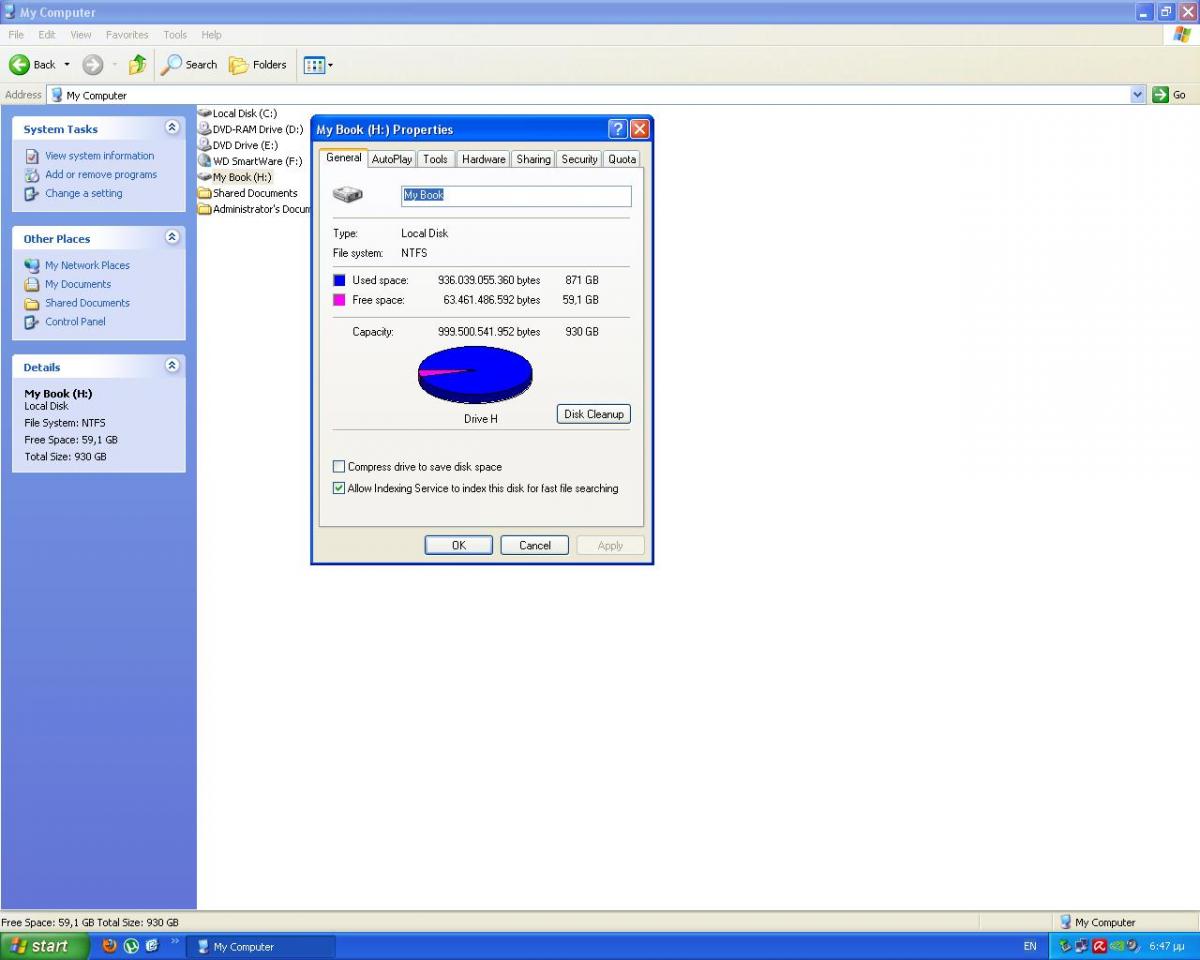Collapse the Other Places panel
The image size is (1200, 960).
(172, 238)
